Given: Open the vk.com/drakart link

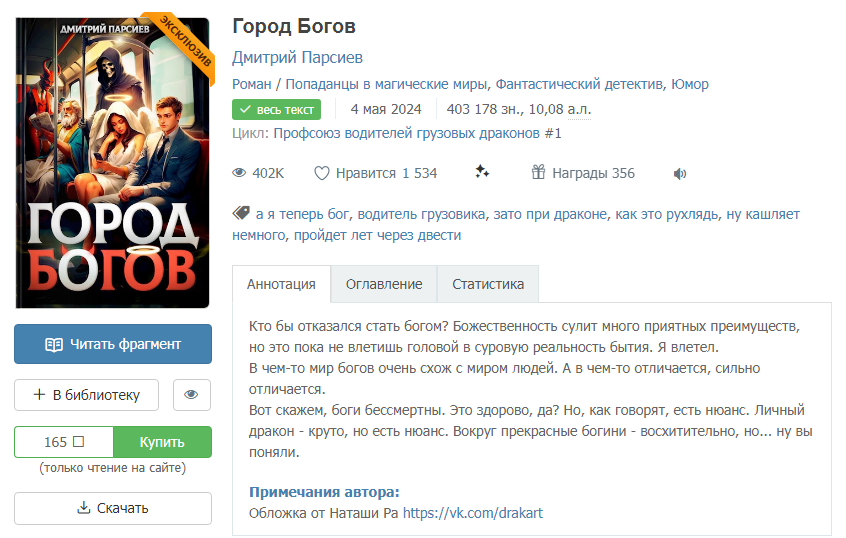Looking at the screenshot, I should (x=472, y=513).
